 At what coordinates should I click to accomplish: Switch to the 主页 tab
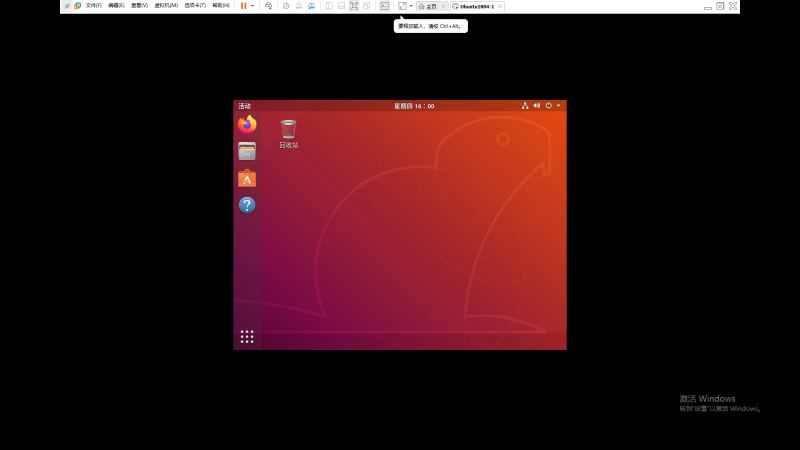pos(430,6)
